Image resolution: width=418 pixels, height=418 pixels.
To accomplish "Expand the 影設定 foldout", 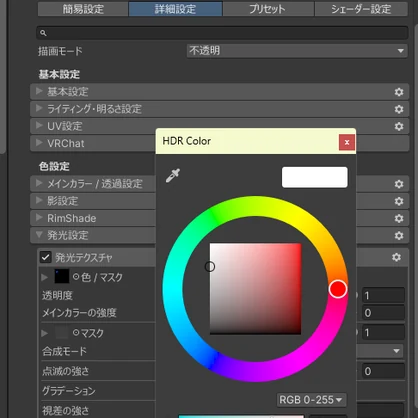I will [x=39, y=200].
